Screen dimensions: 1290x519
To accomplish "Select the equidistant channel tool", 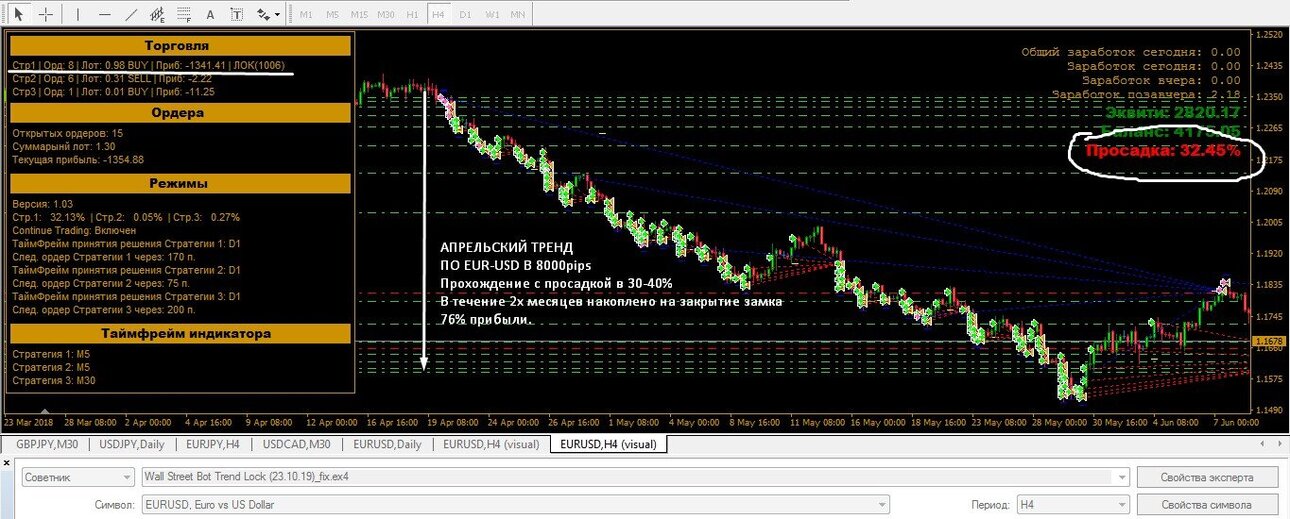I will coord(157,15).
